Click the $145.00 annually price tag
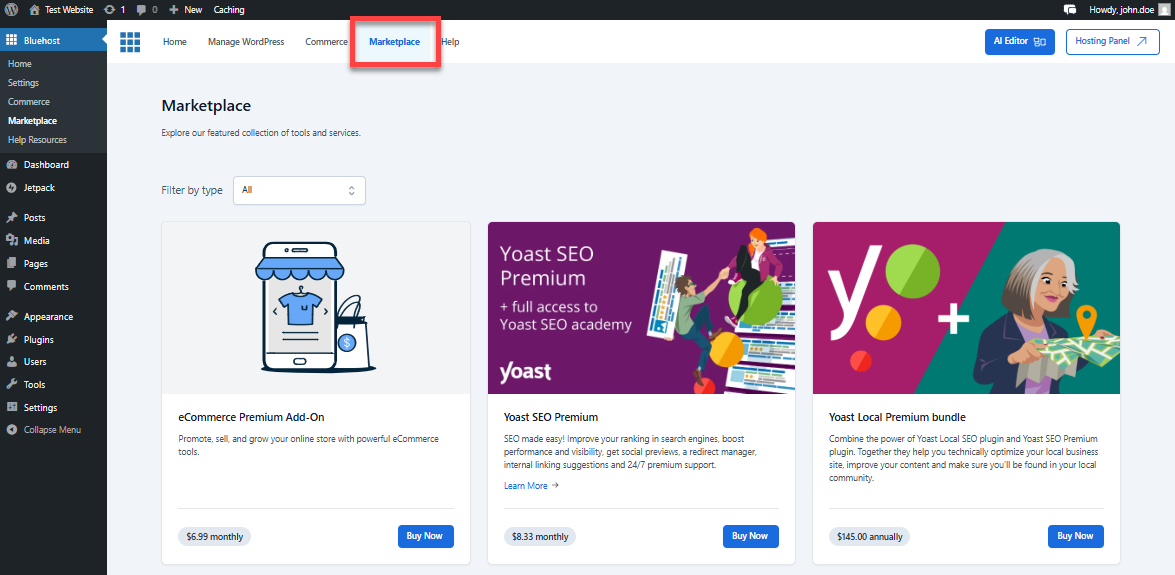Screen dimensions: 1175x575 tap(869, 537)
